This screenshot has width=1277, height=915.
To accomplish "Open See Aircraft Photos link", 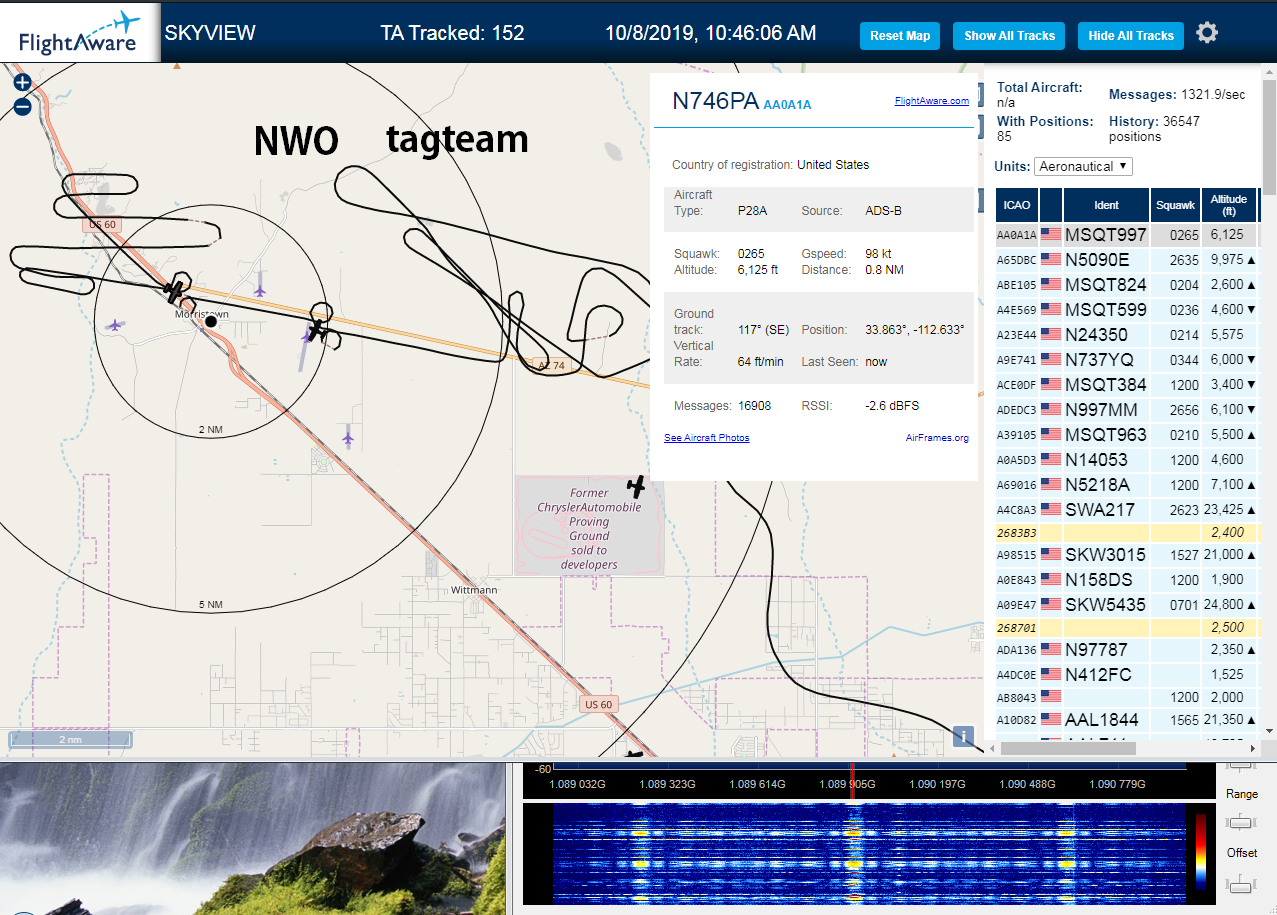I will pyautogui.click(x=707, y=438).
